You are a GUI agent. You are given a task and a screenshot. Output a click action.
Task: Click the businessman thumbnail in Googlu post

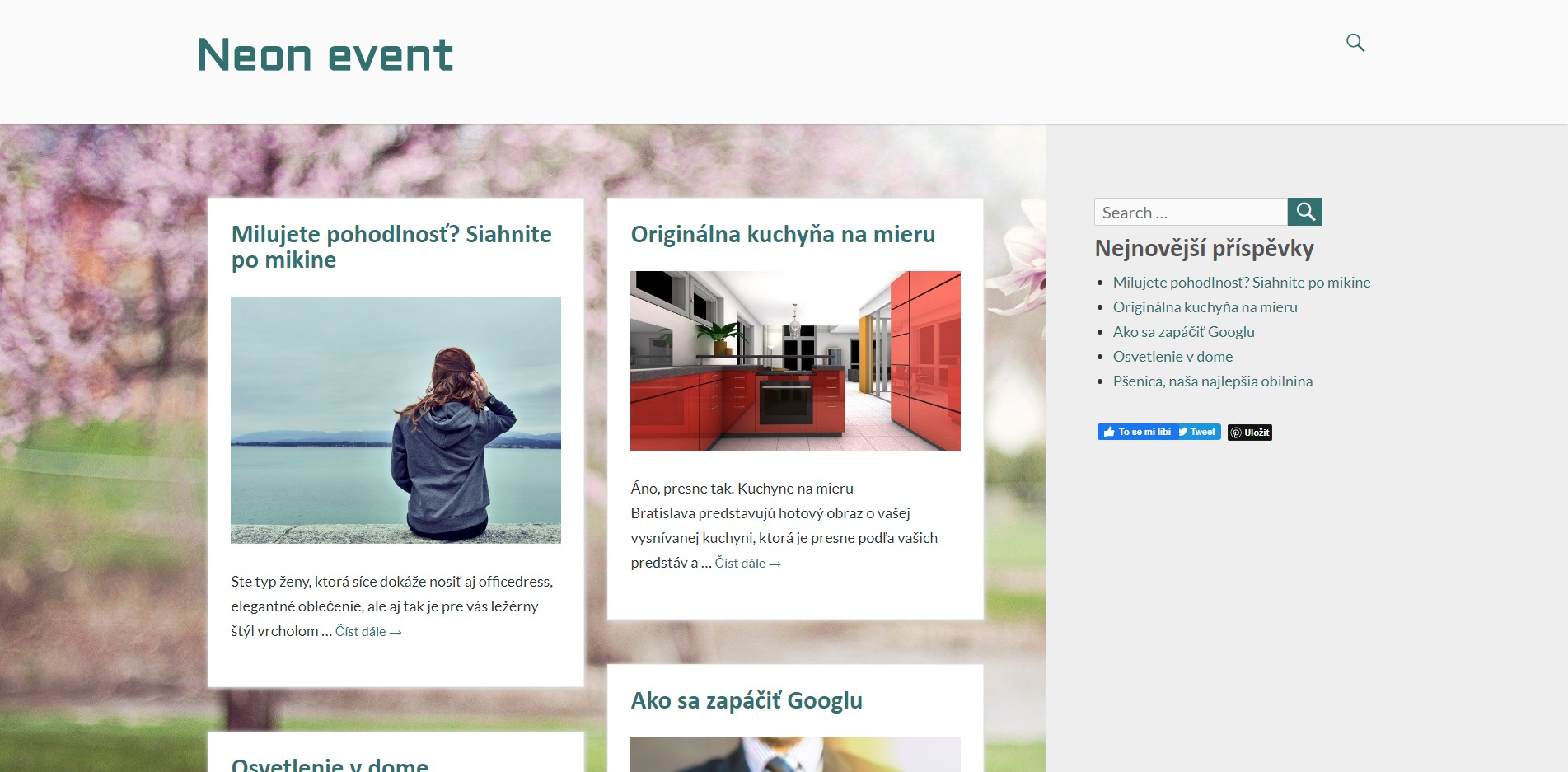(795, 755)
